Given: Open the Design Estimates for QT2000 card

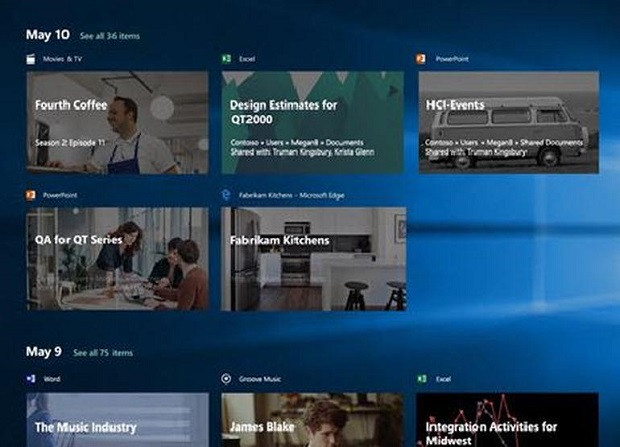Looking at the screenshot, I should click(313, 123).
